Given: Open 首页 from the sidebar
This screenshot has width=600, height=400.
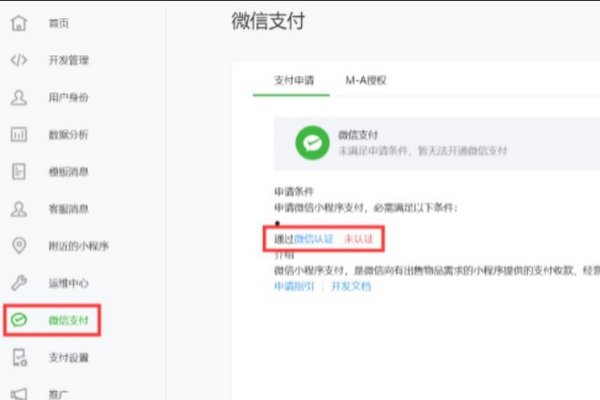Looking at the screenshot, I should coord(59,23).
